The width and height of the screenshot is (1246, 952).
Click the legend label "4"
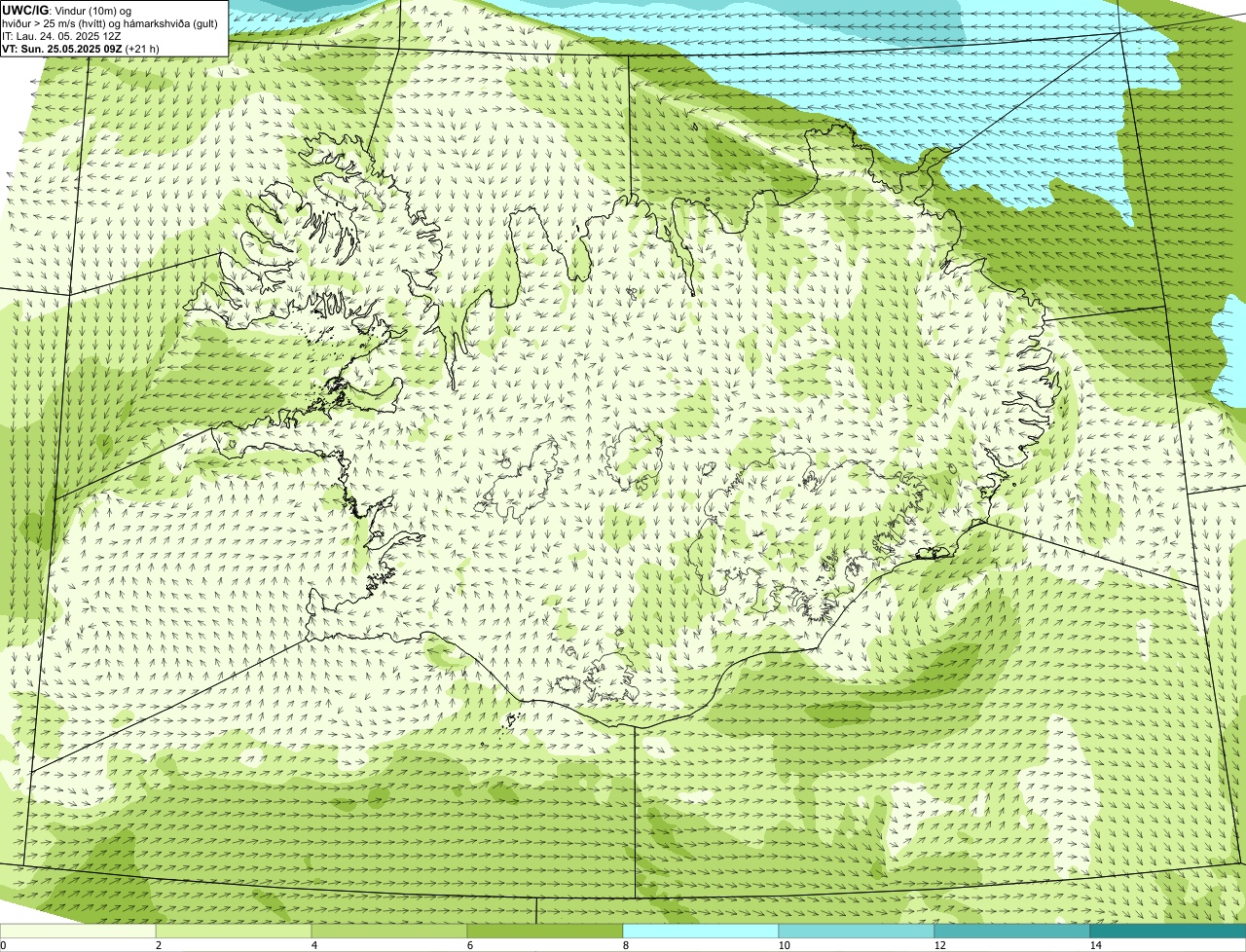(x=313, y=945)
